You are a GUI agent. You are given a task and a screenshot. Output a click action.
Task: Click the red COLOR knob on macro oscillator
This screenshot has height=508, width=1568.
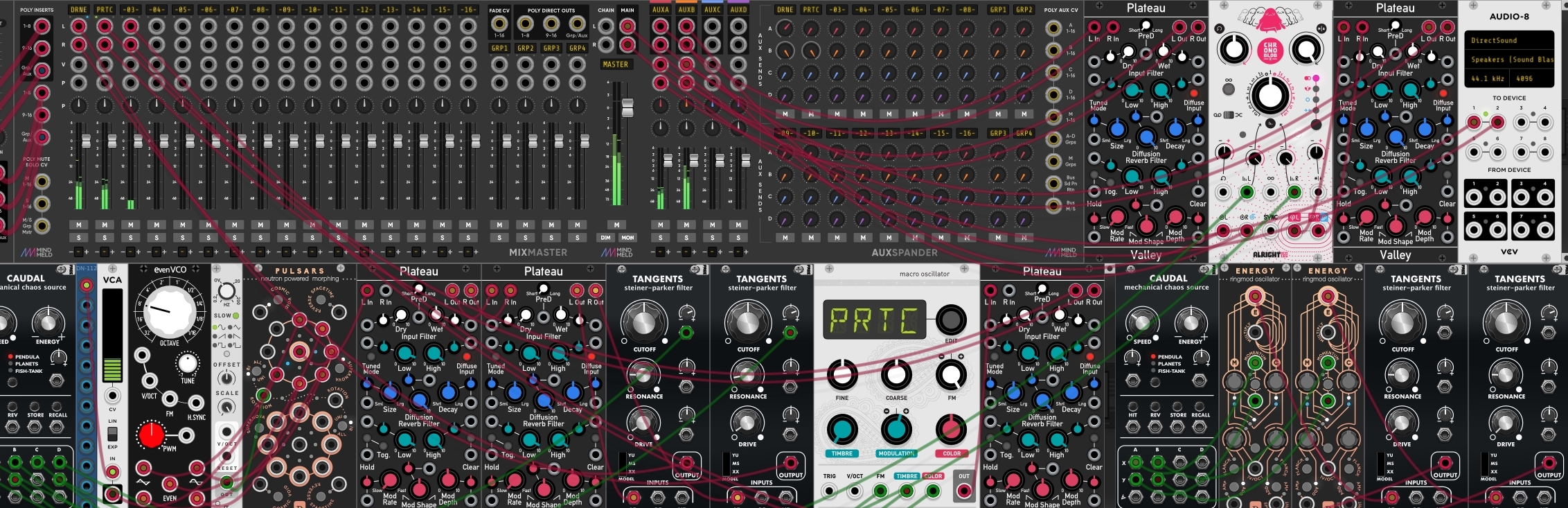pos(951,430)
